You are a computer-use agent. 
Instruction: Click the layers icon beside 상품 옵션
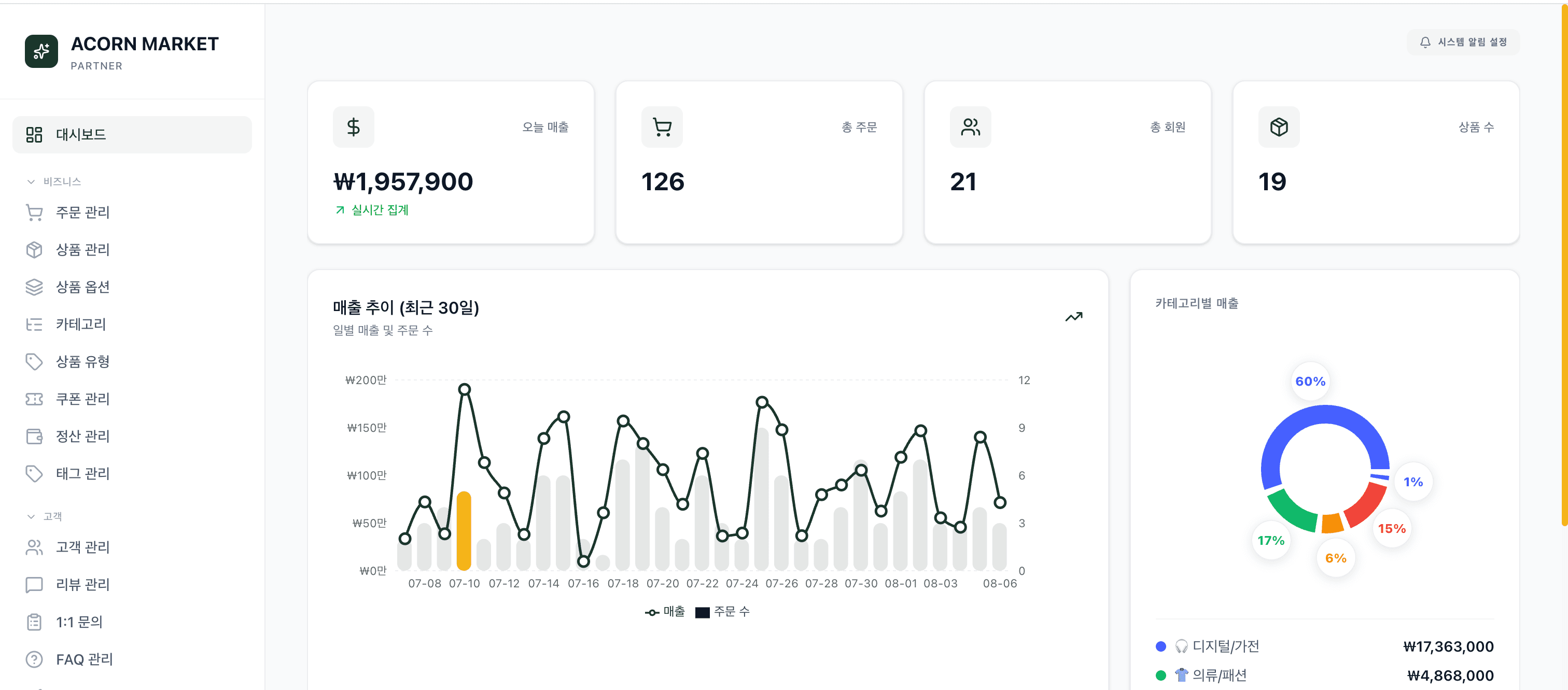click(x=34, y=287)
